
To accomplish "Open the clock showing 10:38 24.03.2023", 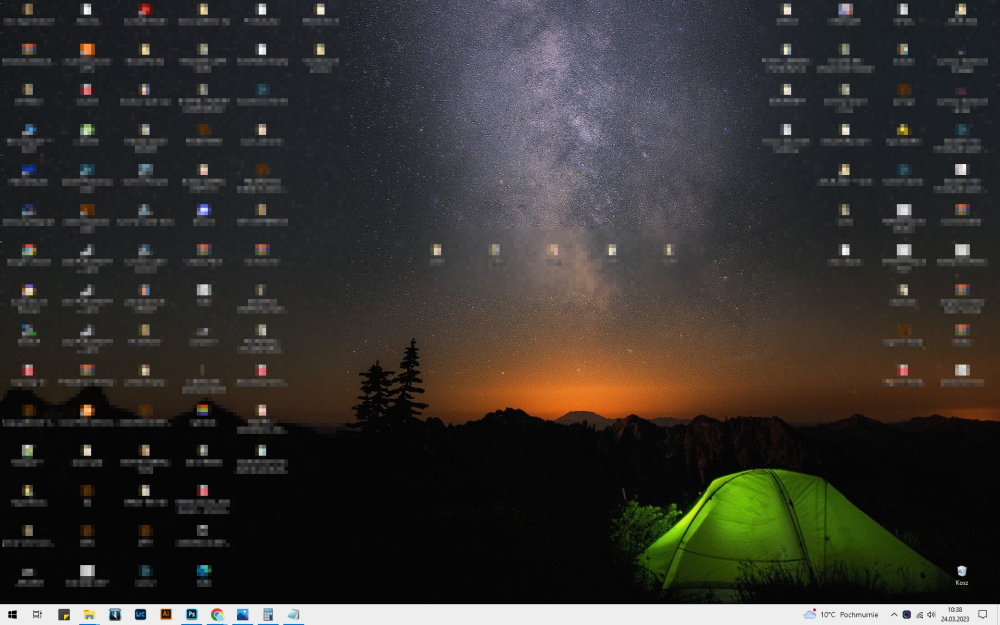I will pos(955,614).
